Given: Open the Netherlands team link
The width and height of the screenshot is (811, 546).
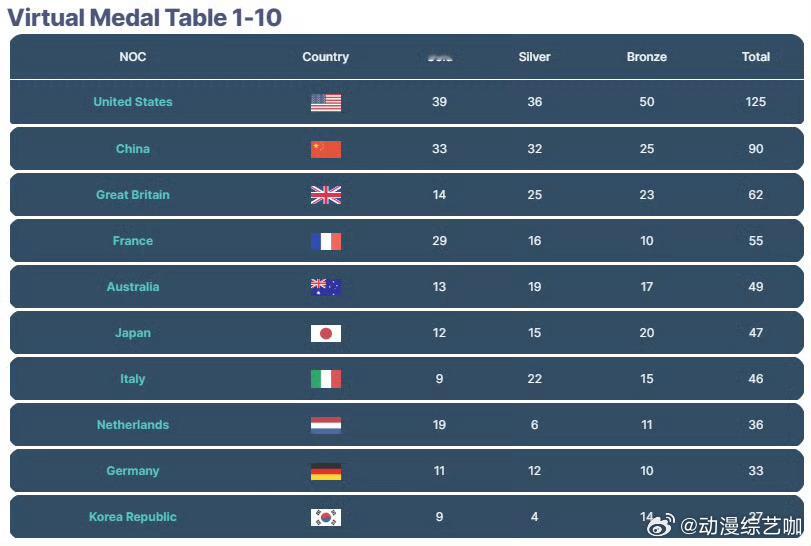Looking at the screenshot, I should click(x=133, y=425).
